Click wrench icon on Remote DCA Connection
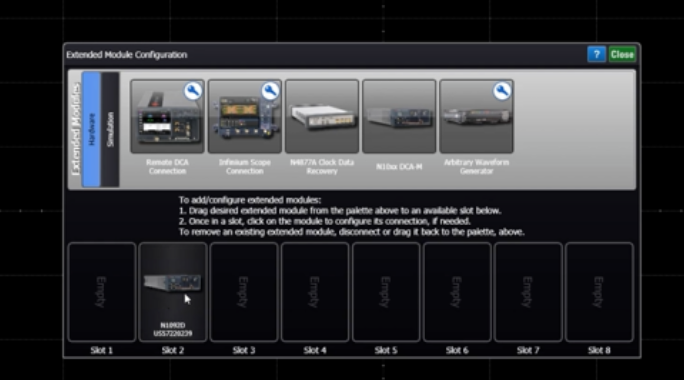 (193, 91)
